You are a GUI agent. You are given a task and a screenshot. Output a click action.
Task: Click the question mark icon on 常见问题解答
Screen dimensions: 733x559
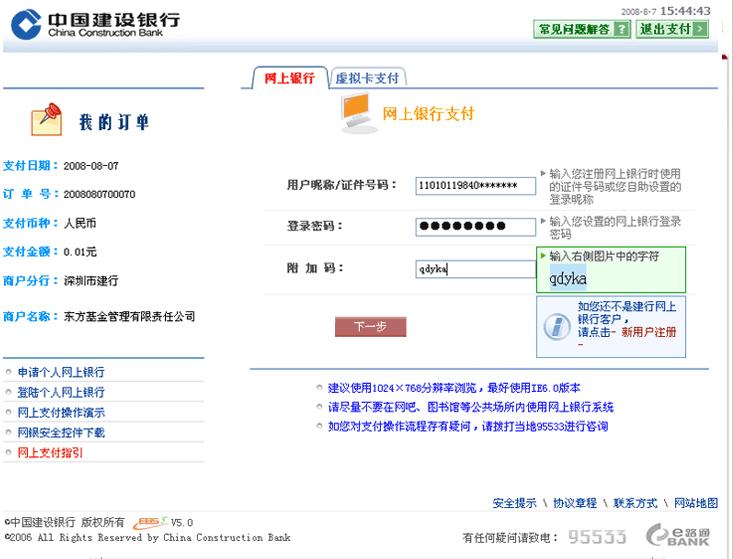[621, 29]
